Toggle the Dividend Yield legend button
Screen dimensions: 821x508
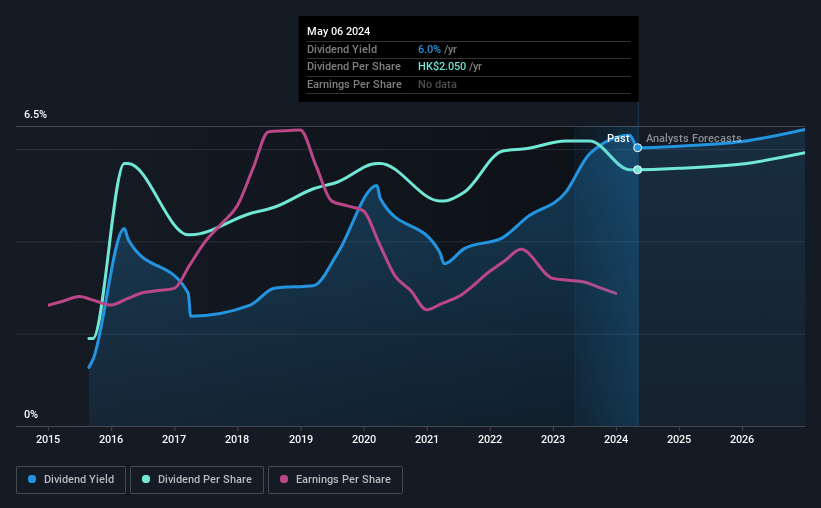[71, 480]
